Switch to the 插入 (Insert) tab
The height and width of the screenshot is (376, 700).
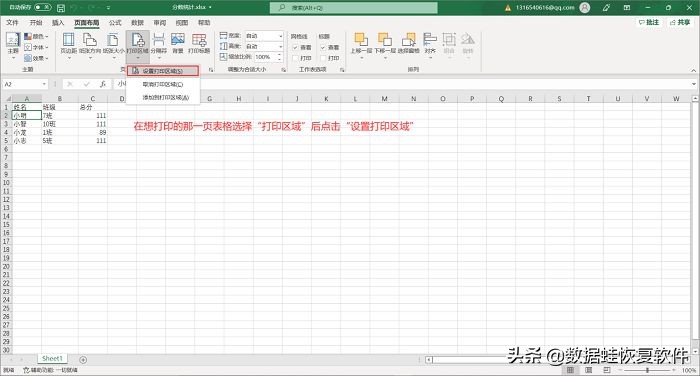[58, 22]
